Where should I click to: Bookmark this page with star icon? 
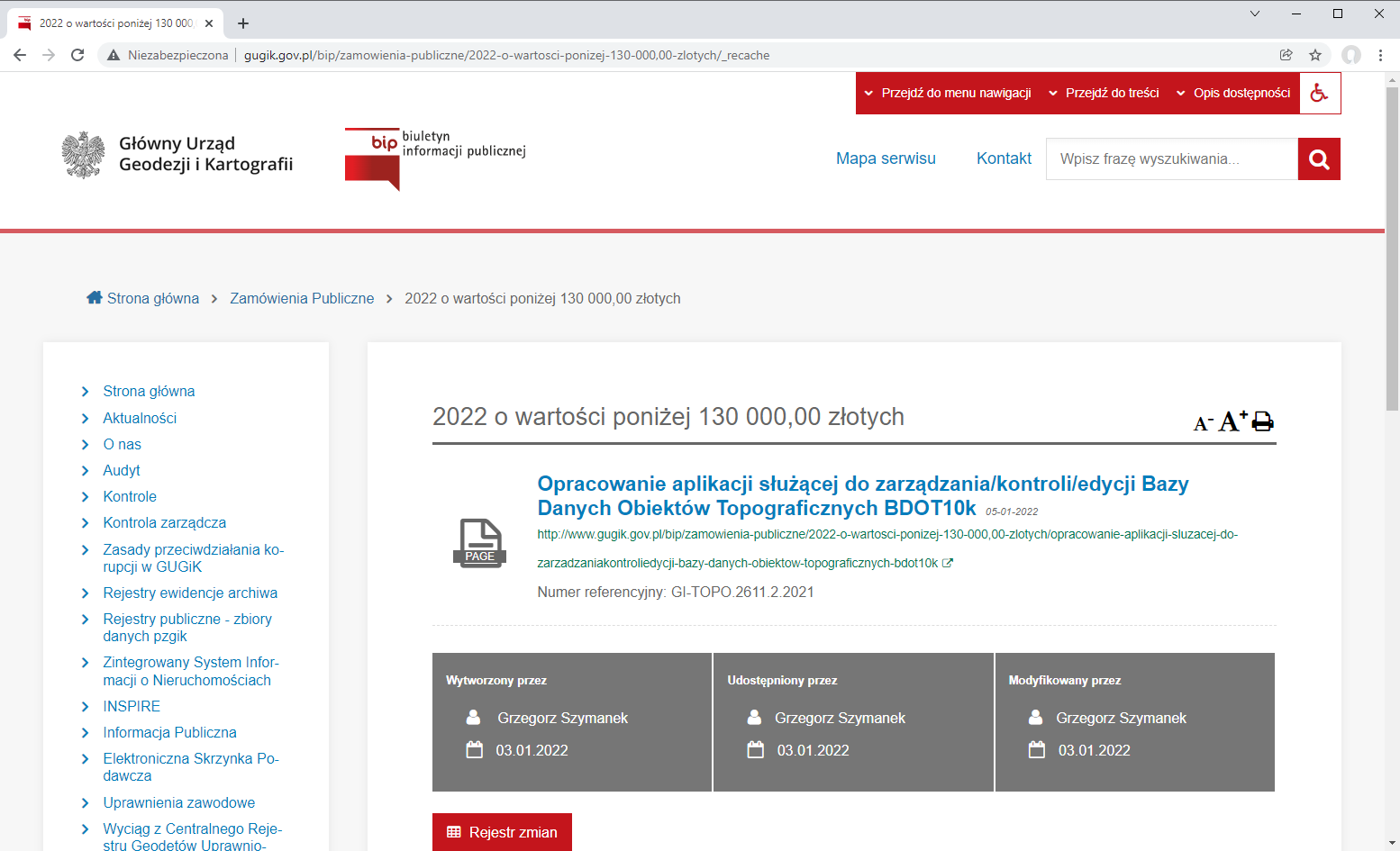tap(1315, 55)
